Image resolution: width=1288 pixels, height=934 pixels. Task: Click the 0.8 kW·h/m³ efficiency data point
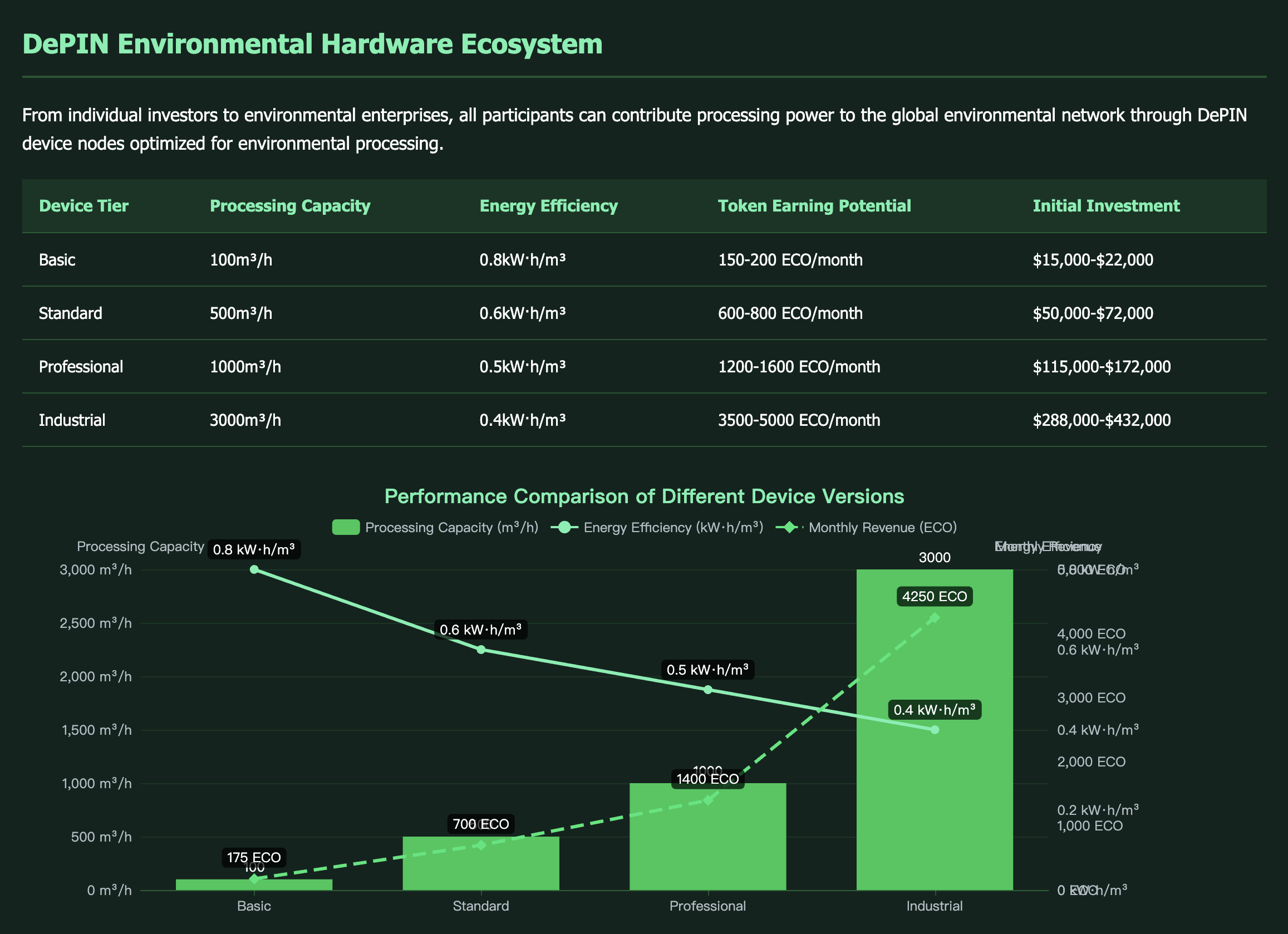point(254,569)
